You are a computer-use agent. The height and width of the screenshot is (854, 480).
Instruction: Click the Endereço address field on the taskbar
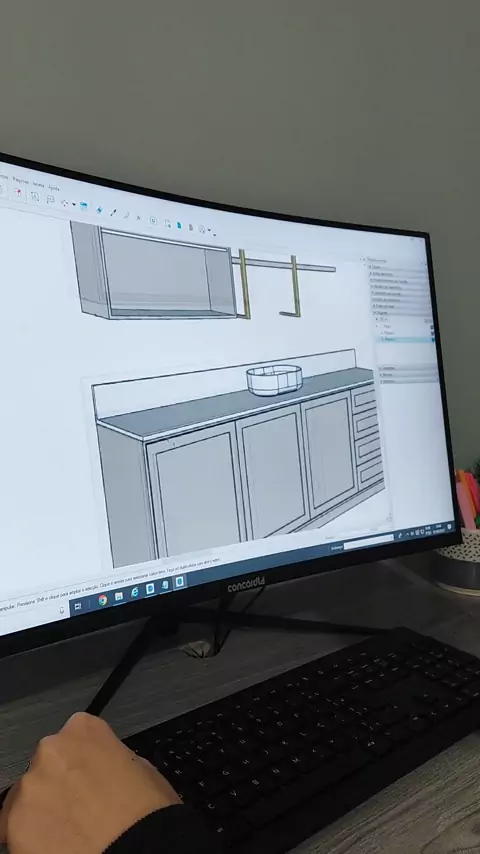369,540
